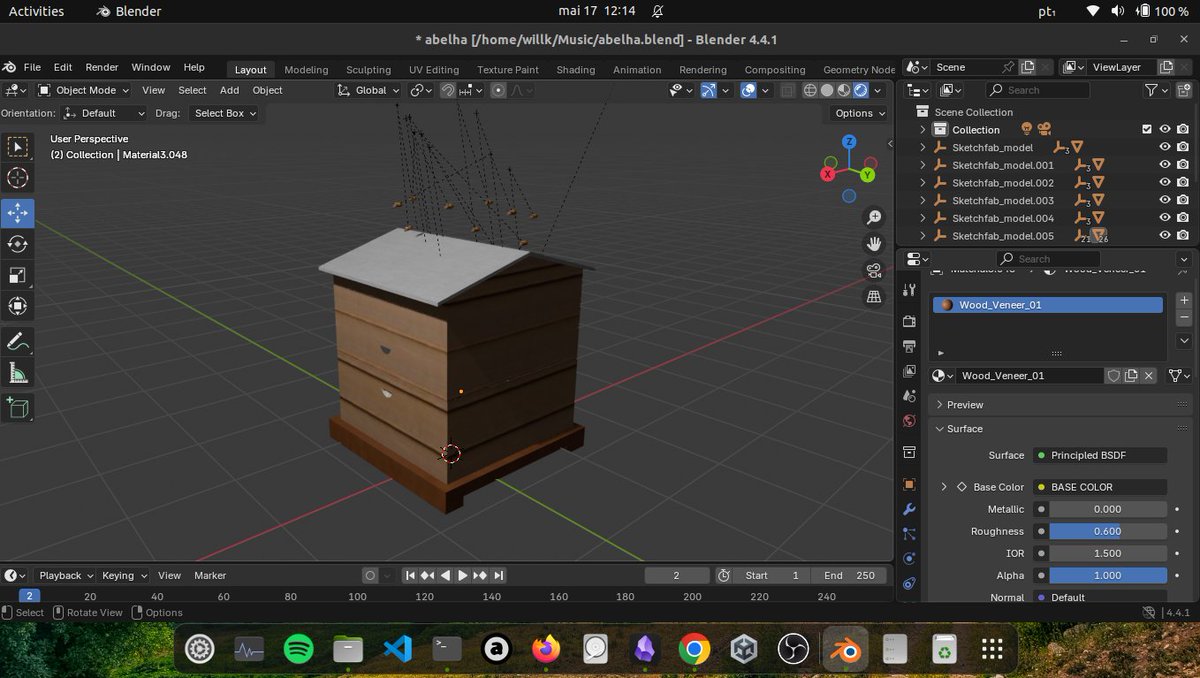The image size is (1200, 678).
Task: Hide Sketchfab_model.001 with eye icon
Action: [1165, 165]
